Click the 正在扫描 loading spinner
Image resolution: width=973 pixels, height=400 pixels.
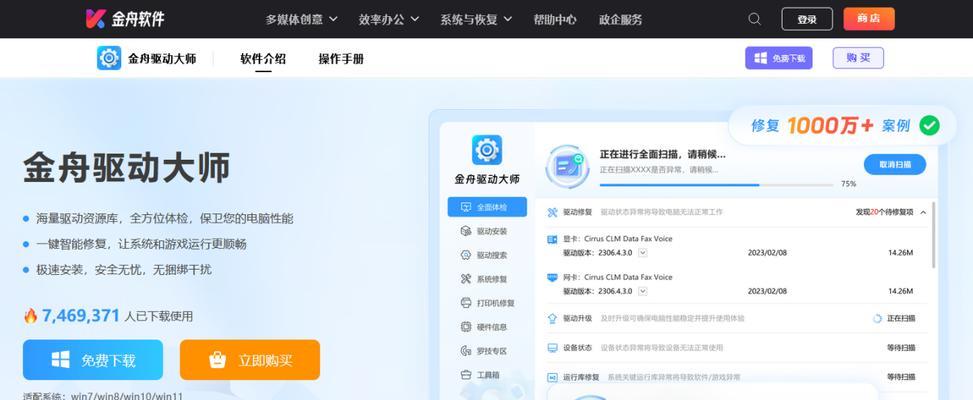click(877, 318)
